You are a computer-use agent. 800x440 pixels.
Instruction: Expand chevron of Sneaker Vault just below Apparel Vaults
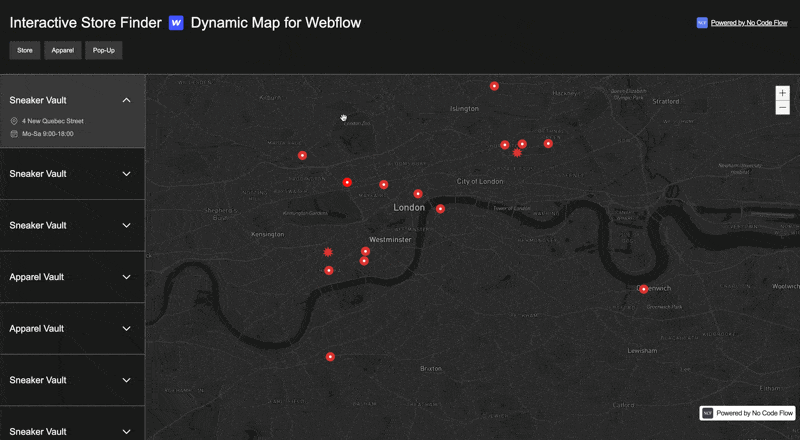coord(127,380)
